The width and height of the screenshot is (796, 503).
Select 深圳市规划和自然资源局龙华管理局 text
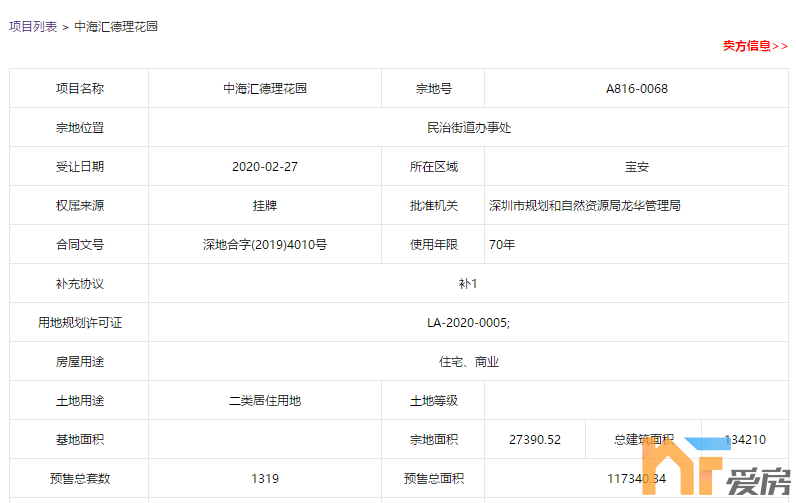[585, 206]
